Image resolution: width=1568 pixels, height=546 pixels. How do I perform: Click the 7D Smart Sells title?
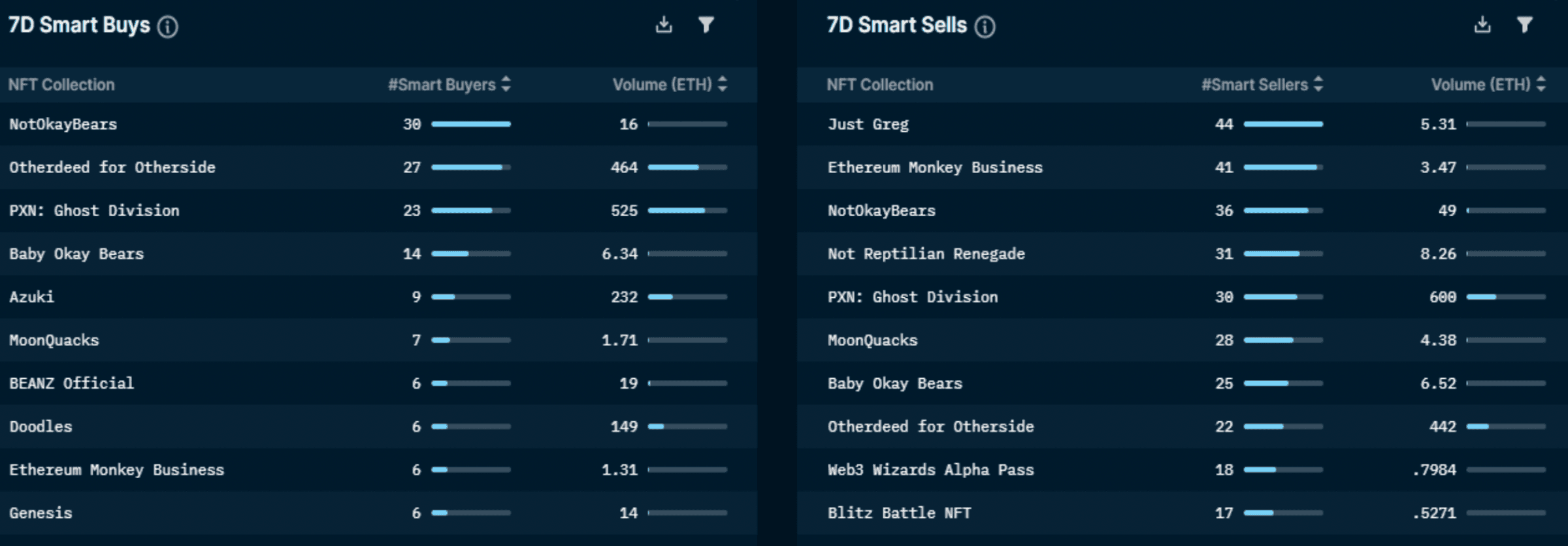point(896,25)
